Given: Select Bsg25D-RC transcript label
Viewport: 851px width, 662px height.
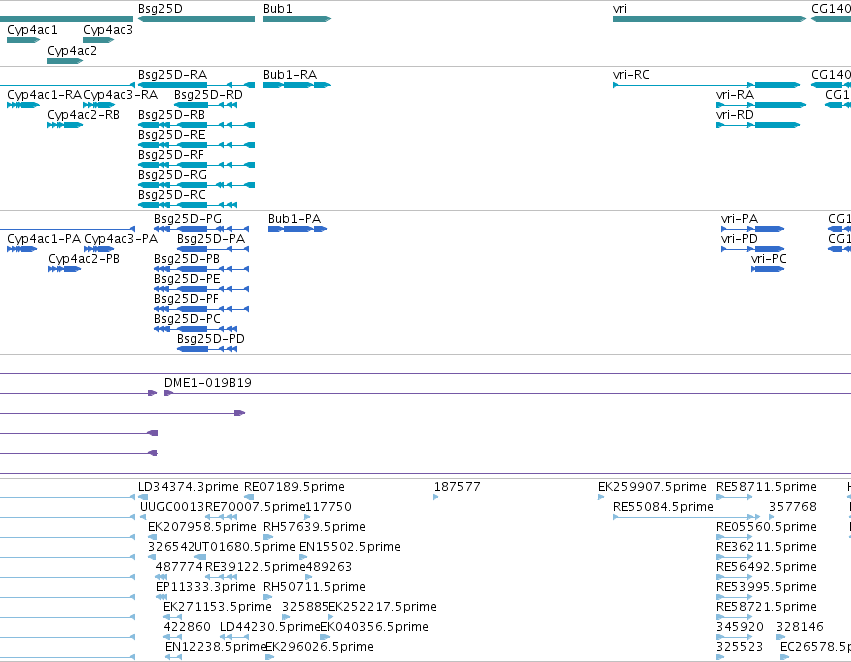Looking at the screenshot, I should pos(172,195).
